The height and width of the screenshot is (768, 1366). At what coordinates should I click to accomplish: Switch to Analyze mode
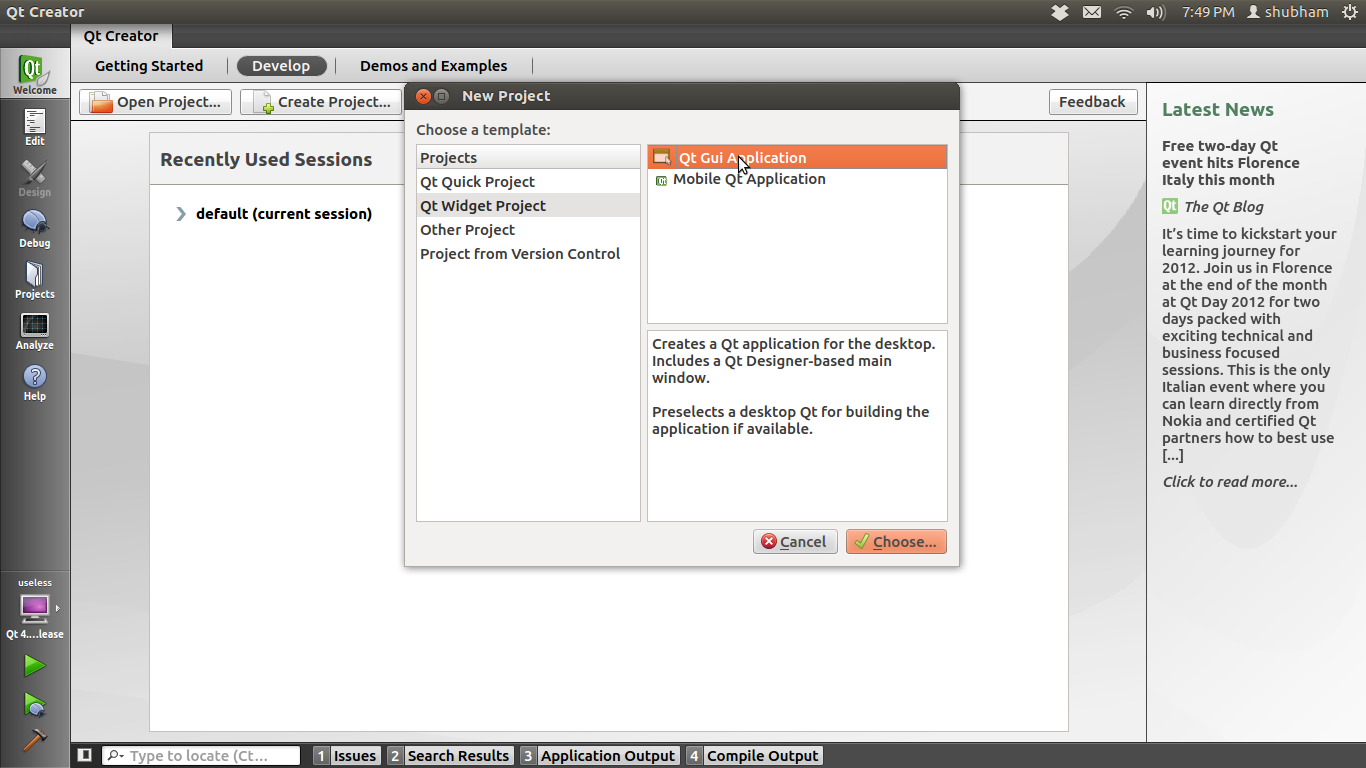tap(34, 331)
